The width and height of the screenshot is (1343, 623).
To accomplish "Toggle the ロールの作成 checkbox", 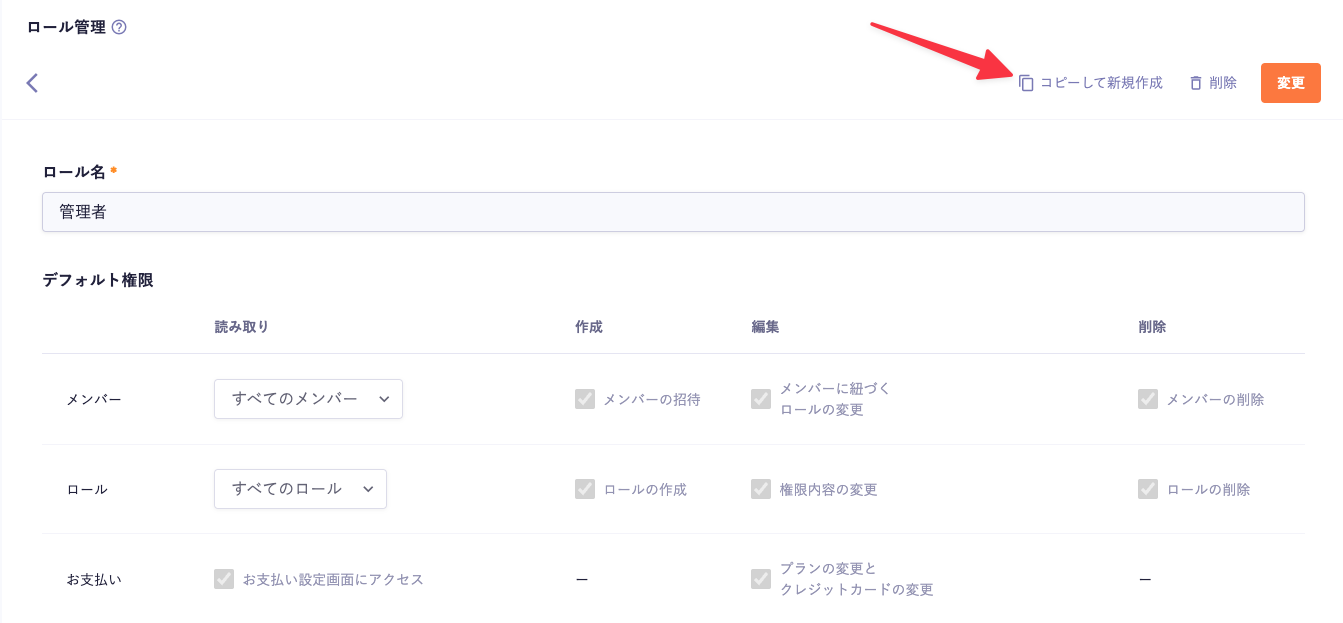I will [x=585, y=489].
